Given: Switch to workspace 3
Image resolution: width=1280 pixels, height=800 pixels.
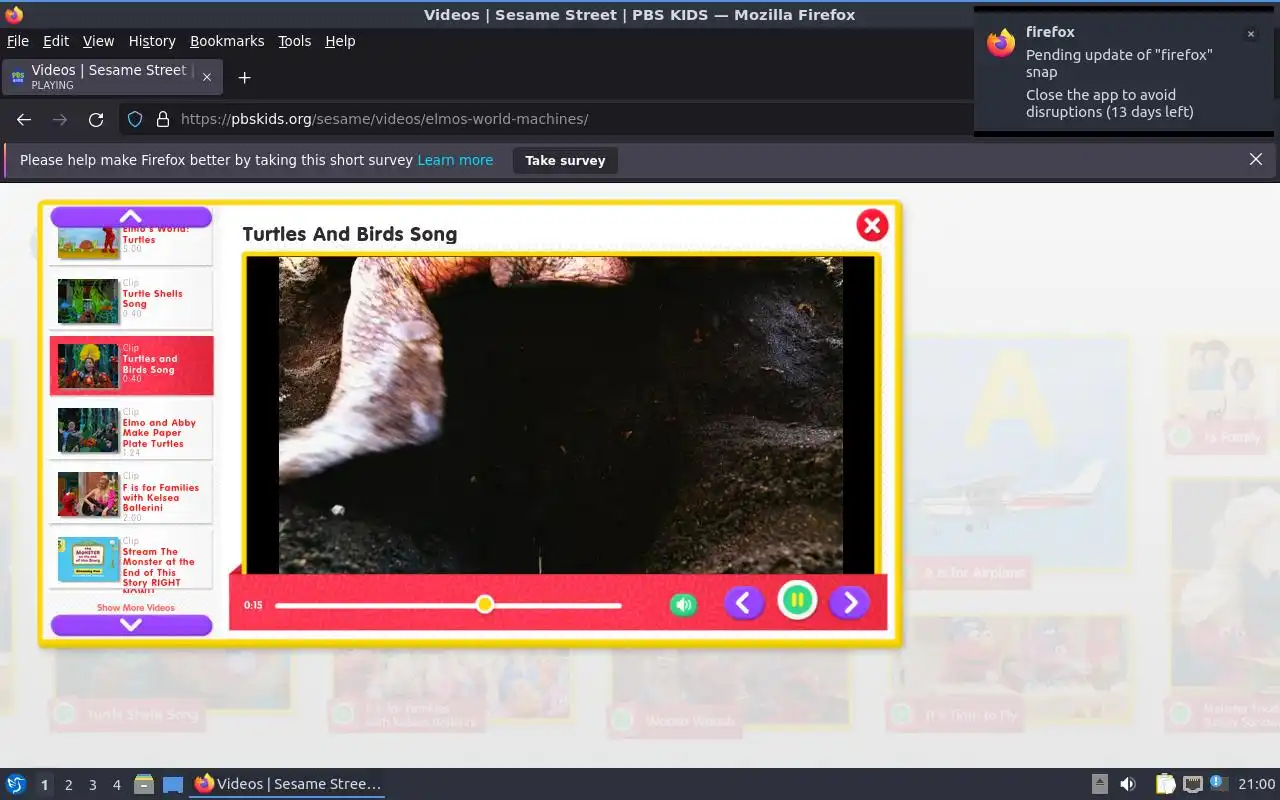Looking at the screenshot, I should coord(92,785).
